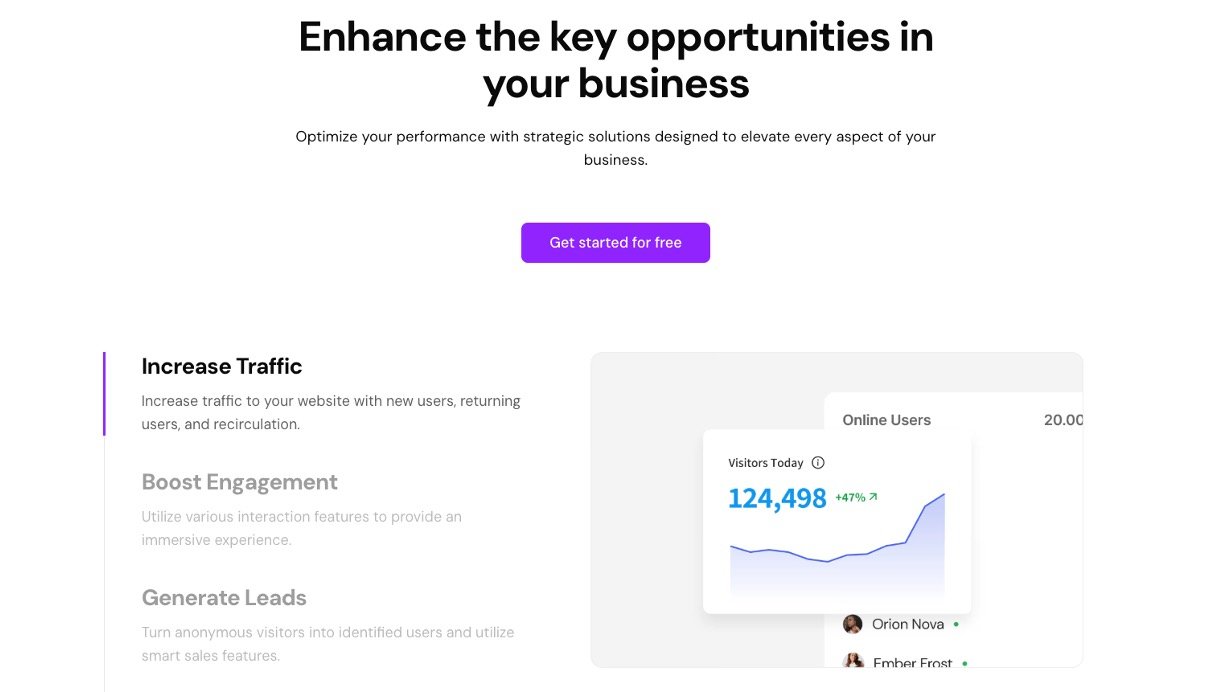Click the Visitors Today card title

click(765, 463)
